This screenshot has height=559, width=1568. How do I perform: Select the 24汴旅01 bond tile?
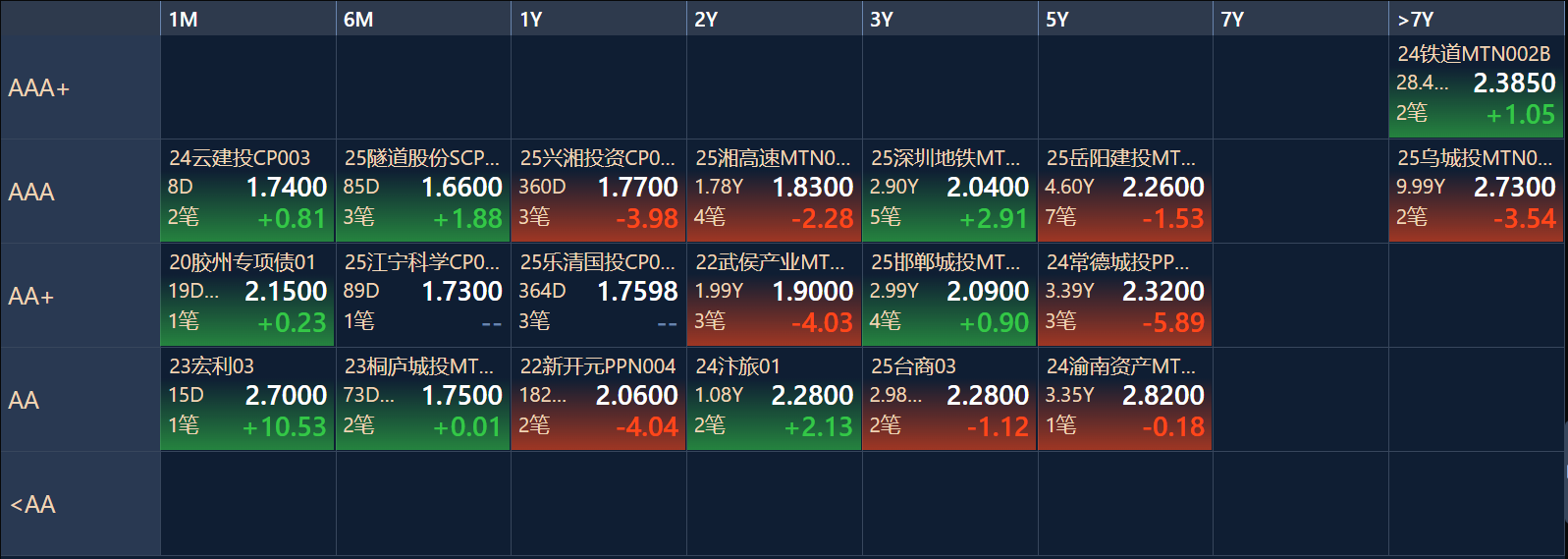point(774,399)
